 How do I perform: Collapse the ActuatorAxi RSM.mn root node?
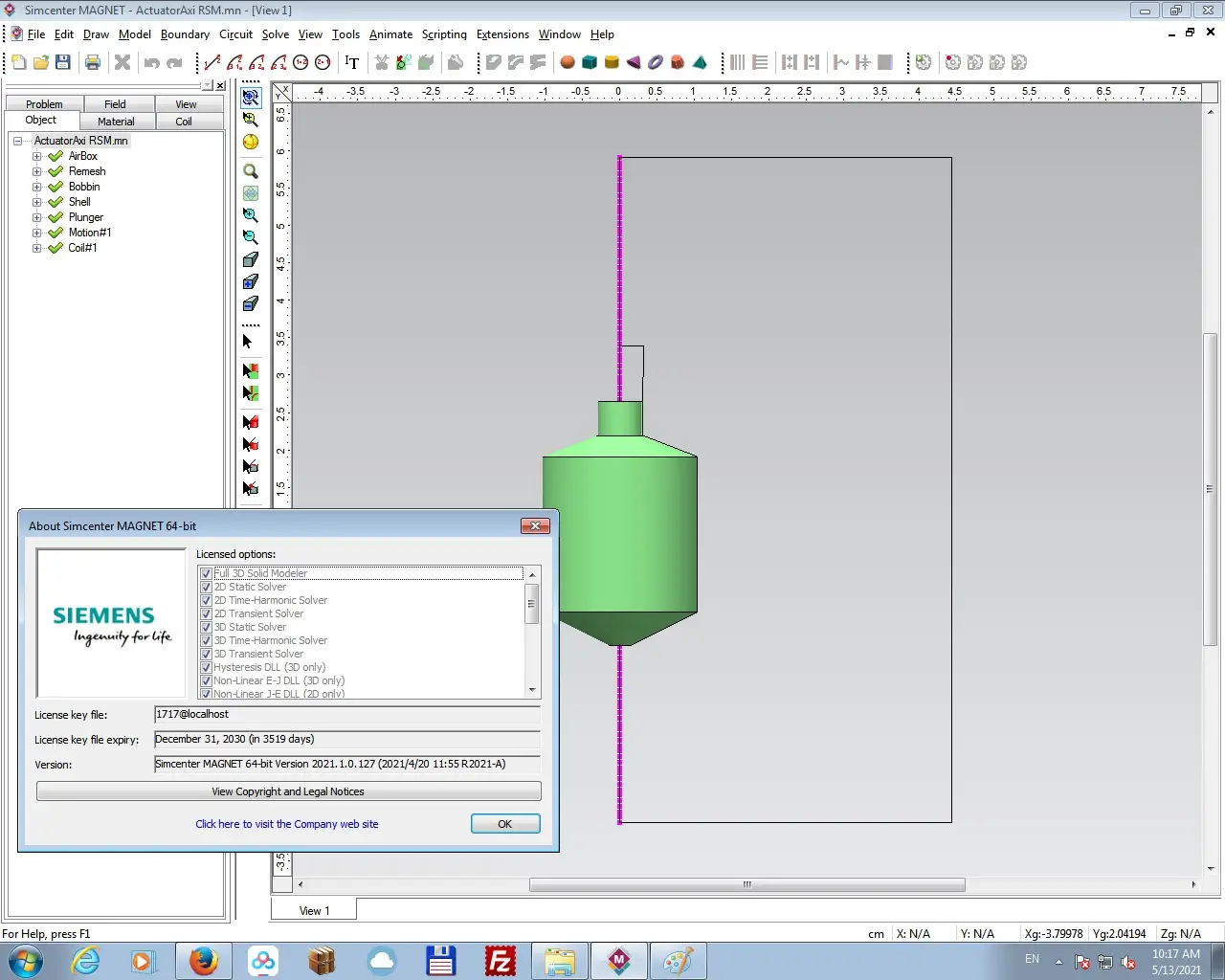click(17, 141)
